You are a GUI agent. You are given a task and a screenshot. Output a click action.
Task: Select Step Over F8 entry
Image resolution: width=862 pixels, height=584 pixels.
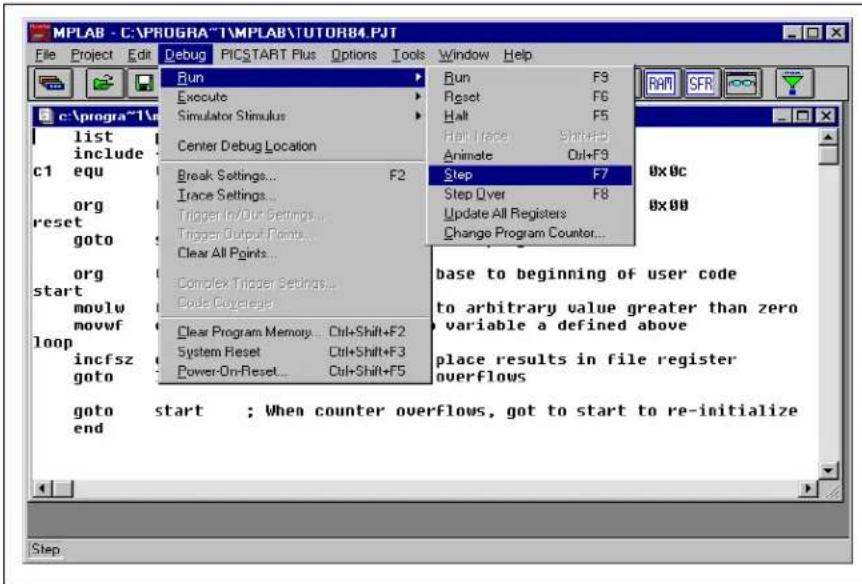(530, 194)
